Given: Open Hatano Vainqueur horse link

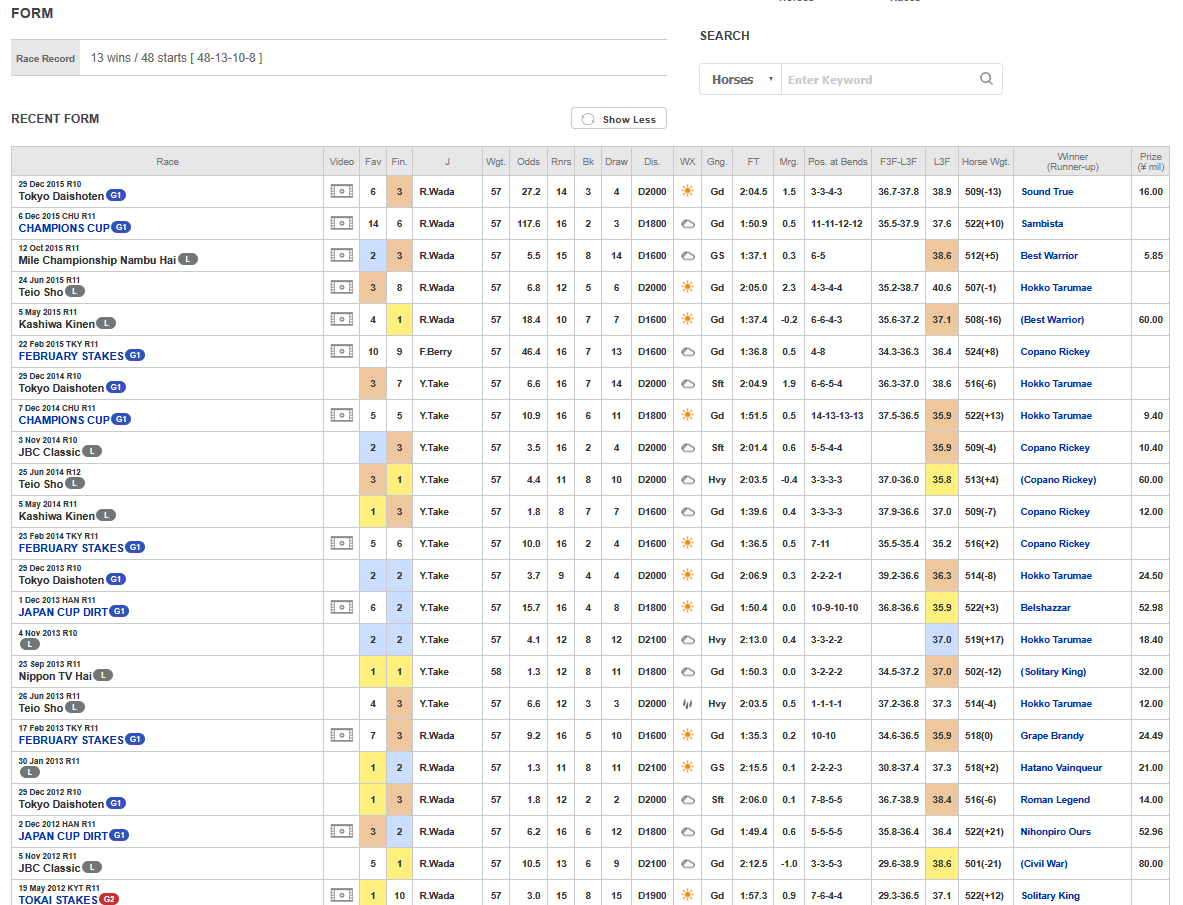Looking at the screenshot, I should [x=1061, y=768].
